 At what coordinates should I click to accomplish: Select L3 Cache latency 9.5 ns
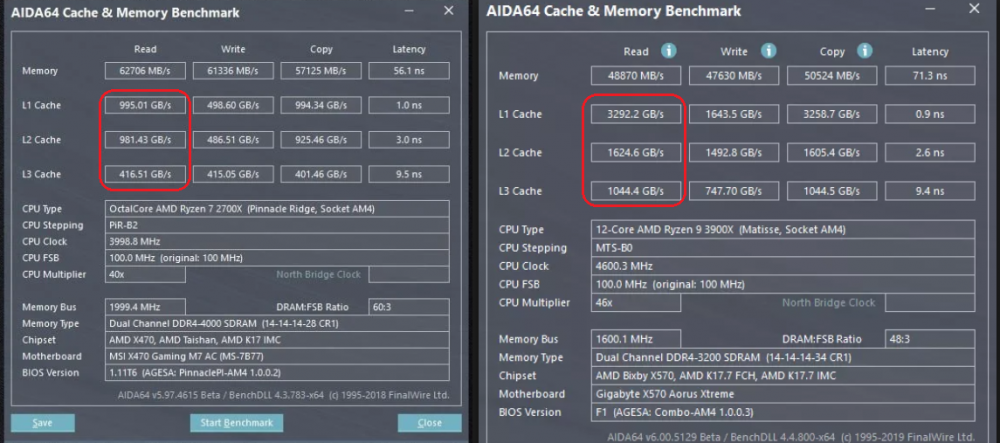409,174
